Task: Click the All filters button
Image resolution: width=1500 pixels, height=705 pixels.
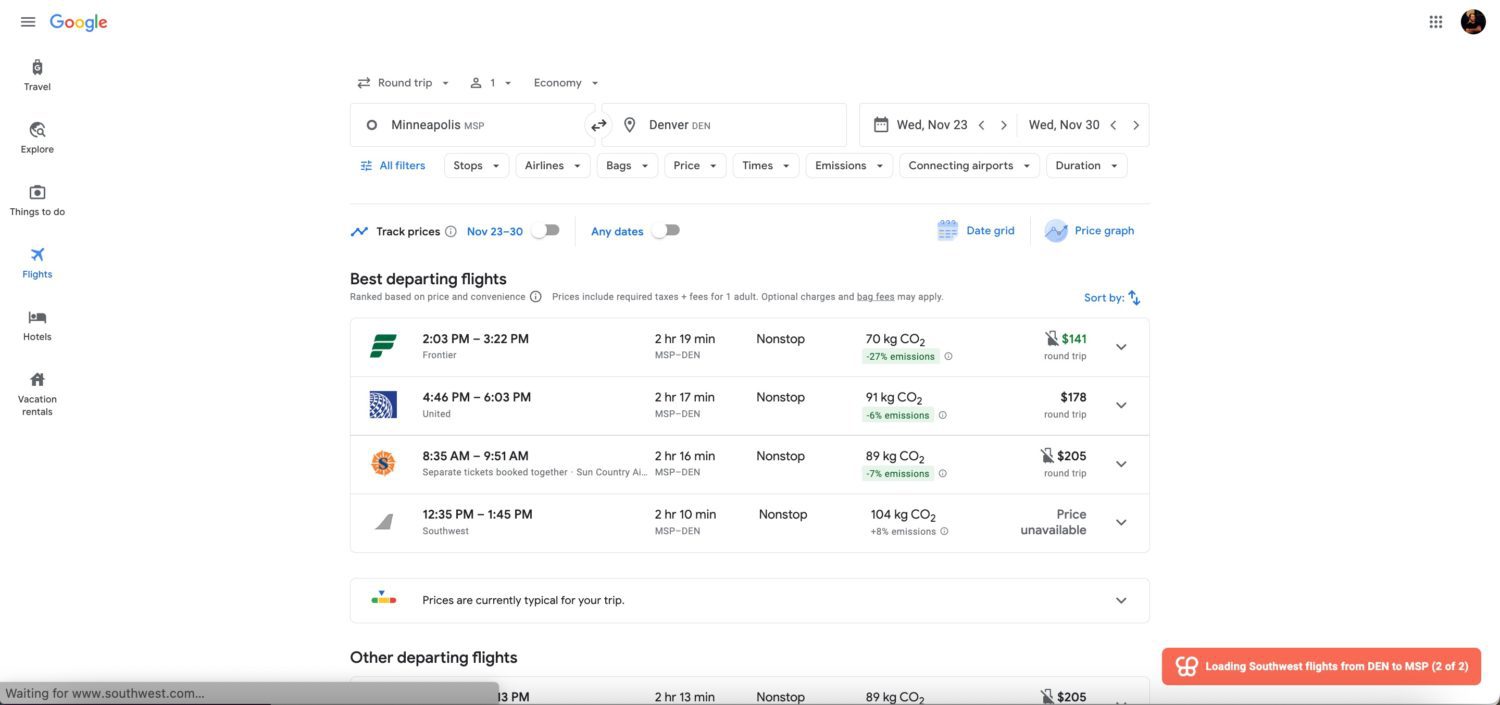Action: [393, 166]
